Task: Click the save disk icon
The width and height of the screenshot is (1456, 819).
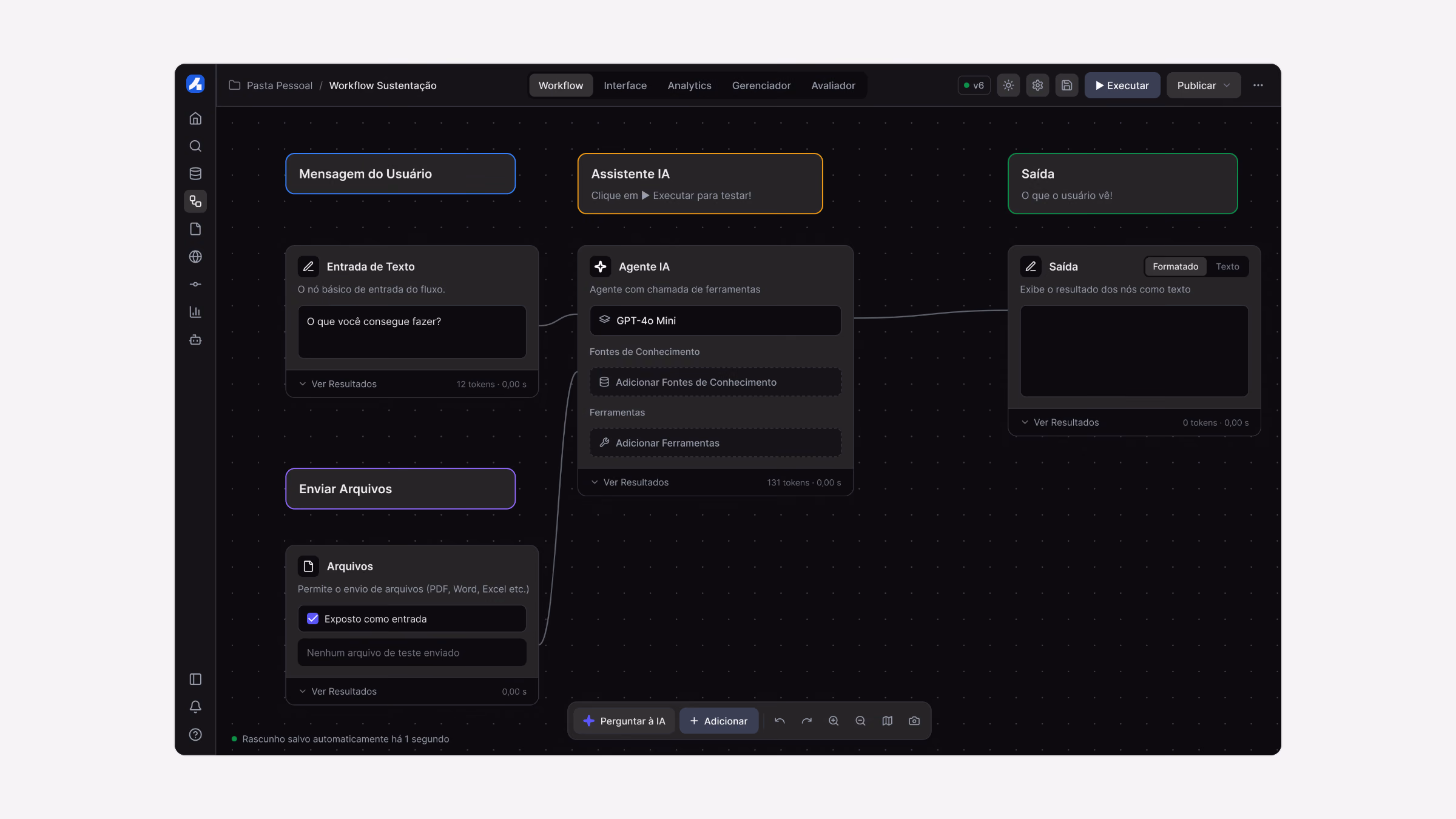Action: click(x=1067, y=86)
